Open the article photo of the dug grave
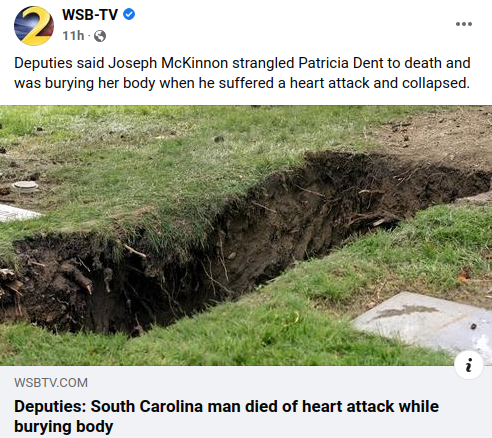Viewport: 492px width, 438px height. (246, 235)
